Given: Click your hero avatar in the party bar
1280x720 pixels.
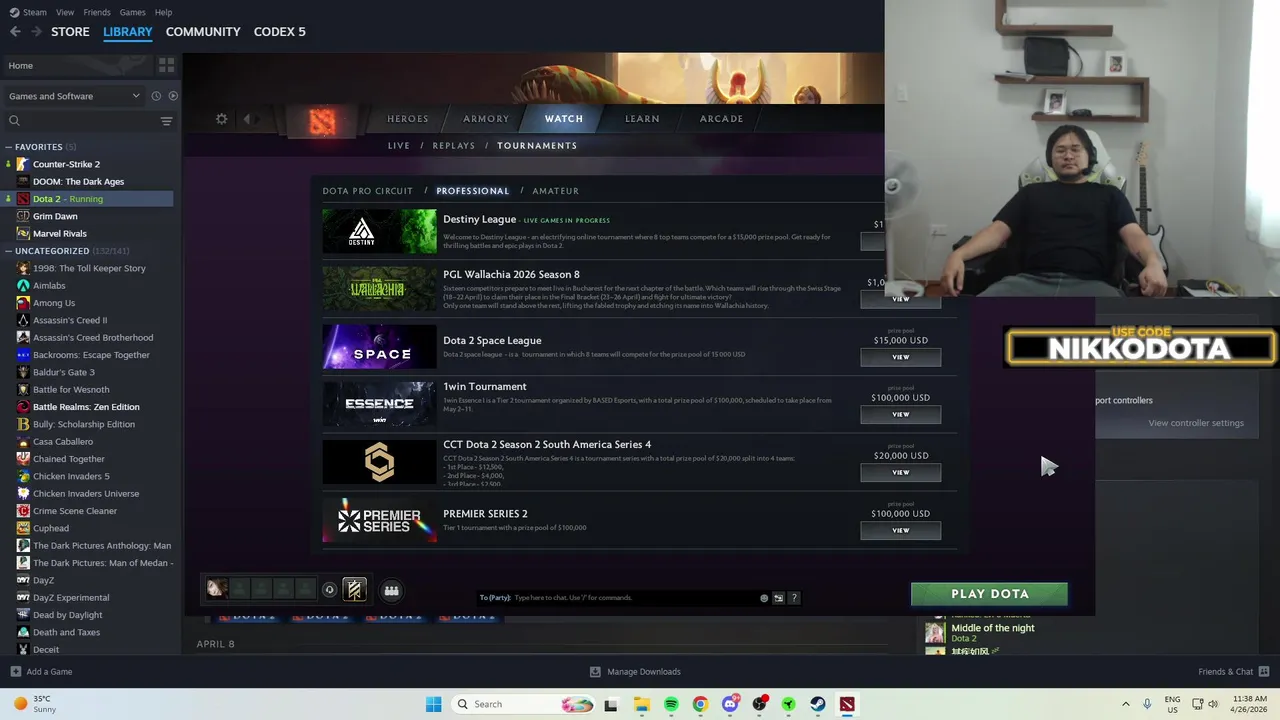Looking at the screenshot, I should click(x=216, y=589).
